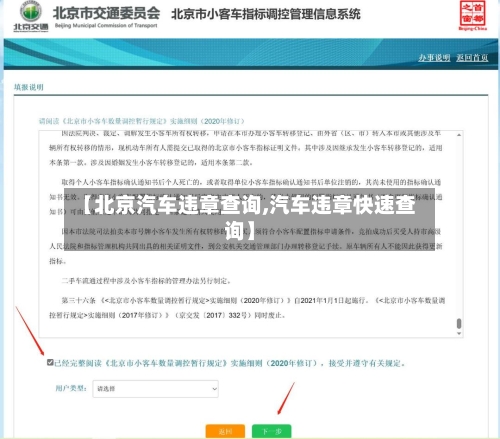Uncheck the 已经完整阅读 agreement checkbox

point(50,362)
